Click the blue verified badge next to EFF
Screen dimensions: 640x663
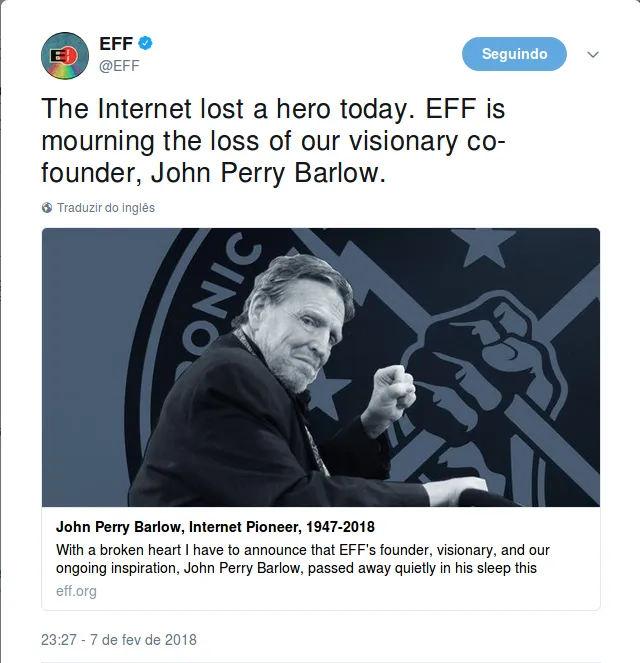(x=145, y=43)
